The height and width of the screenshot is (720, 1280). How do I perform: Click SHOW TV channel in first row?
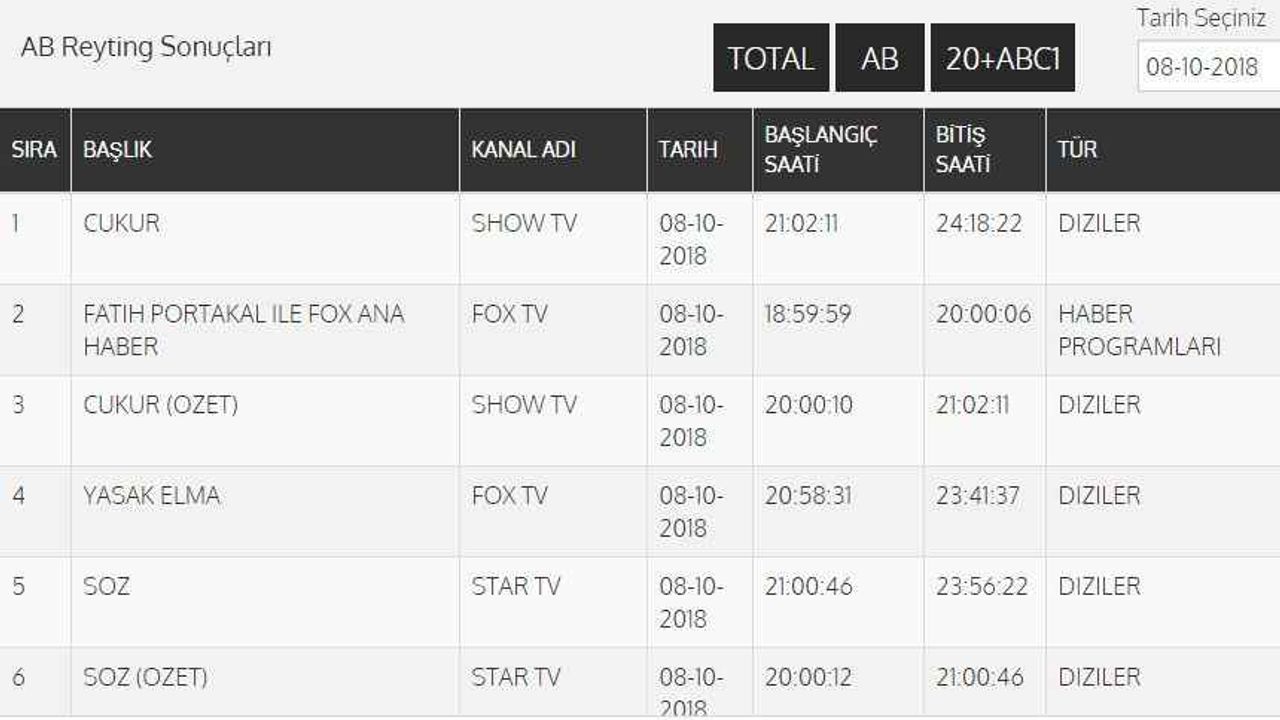click(x=524, y=223)
